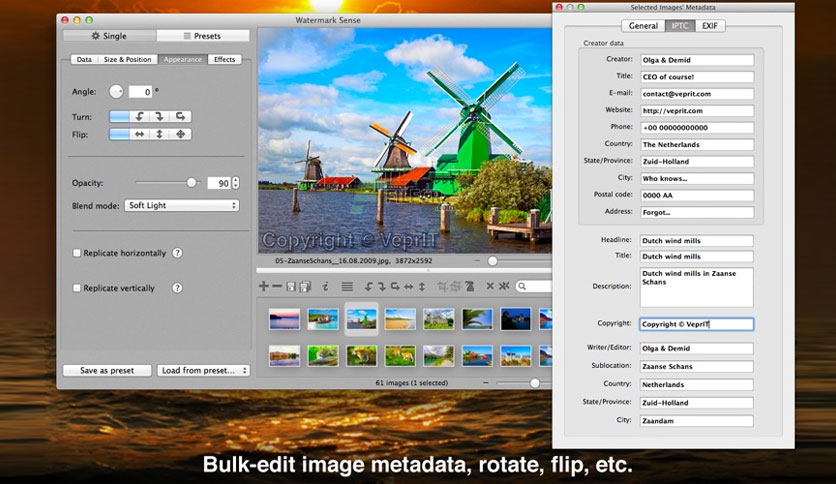Open the Size & Position tab
Screen dimensions: 836x484
[127, 59]
